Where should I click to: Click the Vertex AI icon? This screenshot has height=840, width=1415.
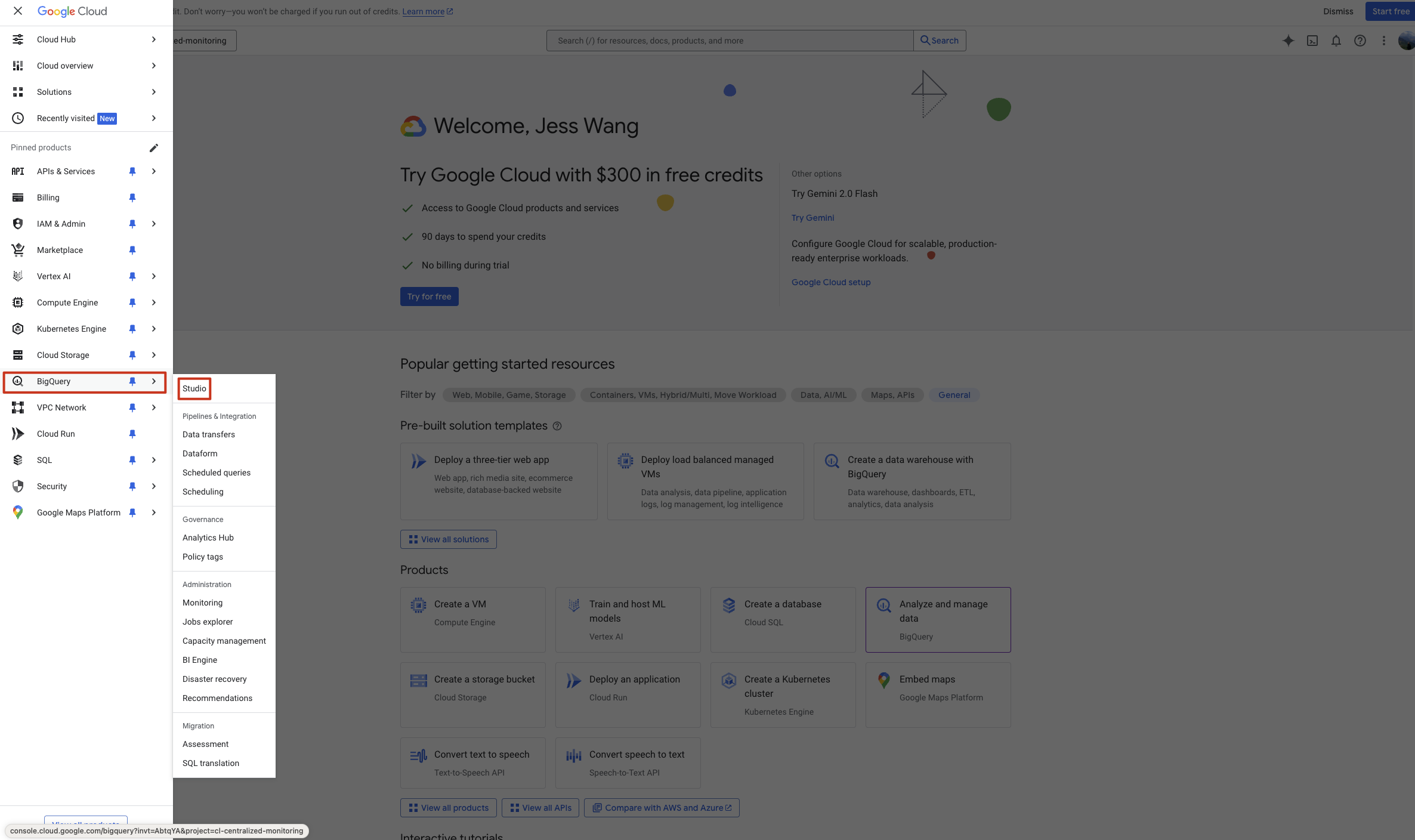pyautogui.click(x=18, y=276)
